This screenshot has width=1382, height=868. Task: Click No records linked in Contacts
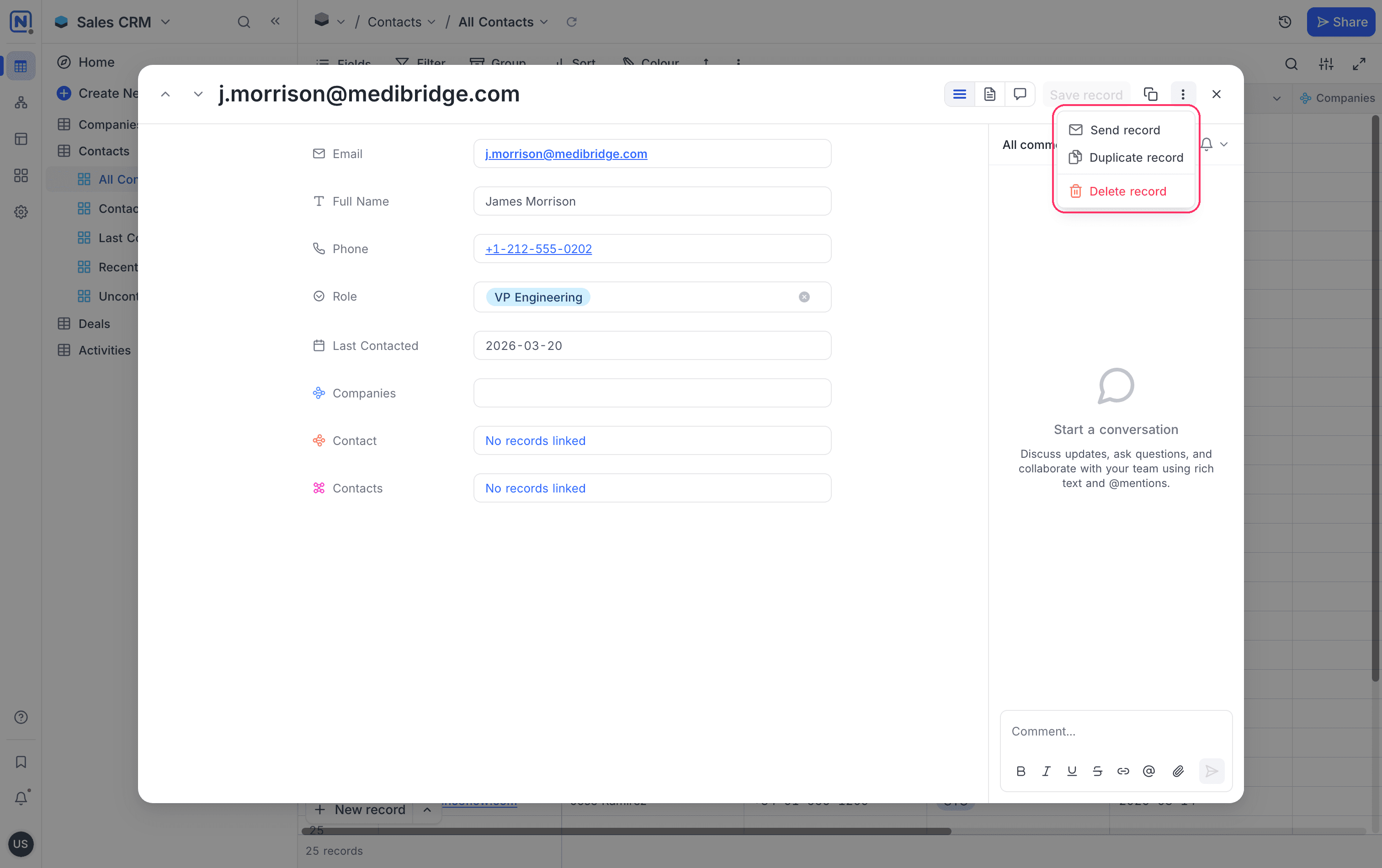point(535,488)
